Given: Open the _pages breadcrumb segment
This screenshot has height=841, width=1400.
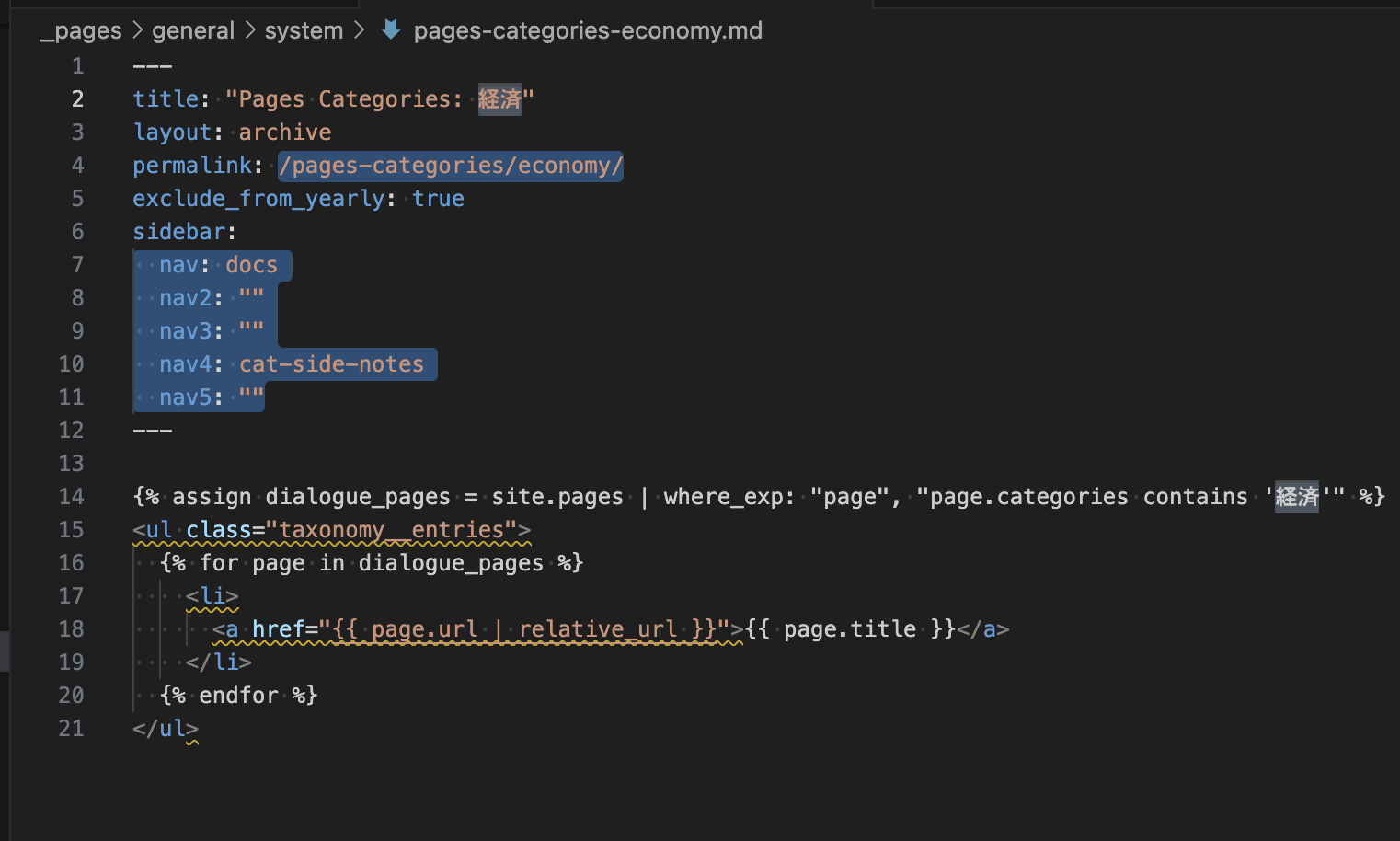Looking at the screenshot, I should pyautogui.click(x=81, y=30).
